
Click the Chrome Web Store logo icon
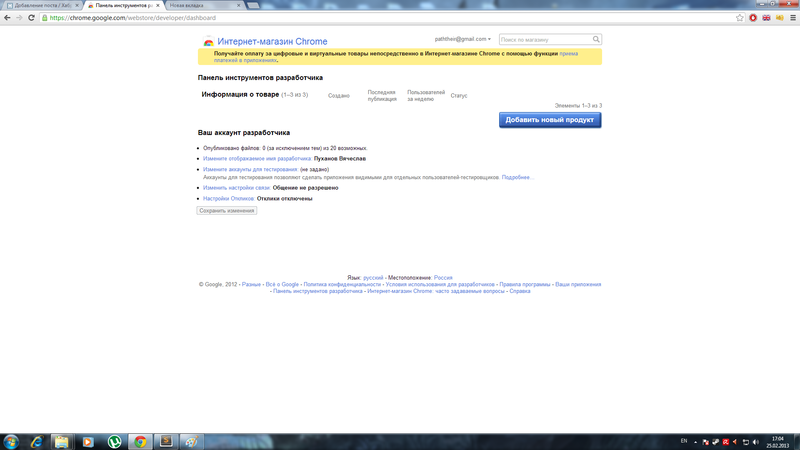coord(208,41)
